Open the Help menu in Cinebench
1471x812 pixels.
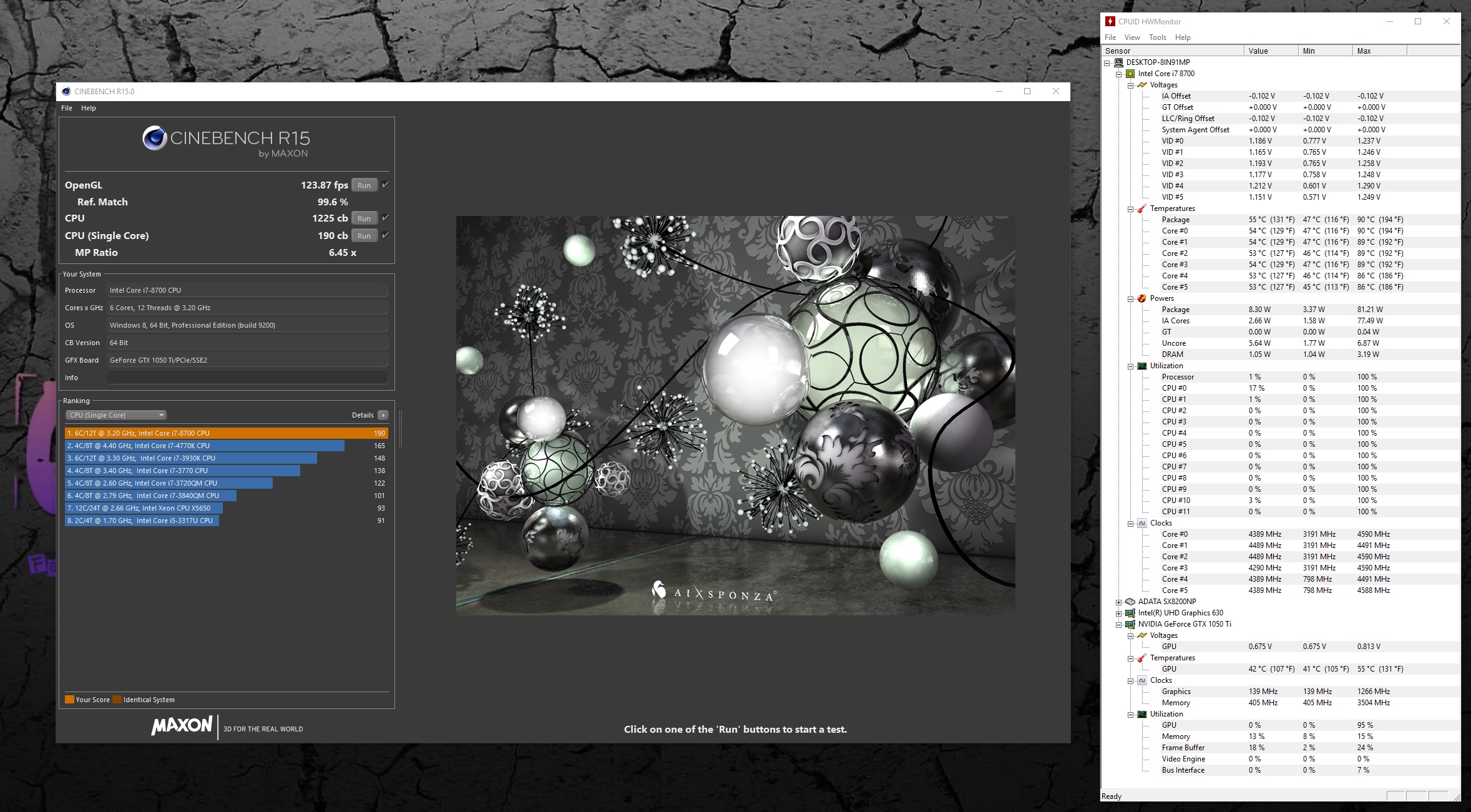pos(89,108)
